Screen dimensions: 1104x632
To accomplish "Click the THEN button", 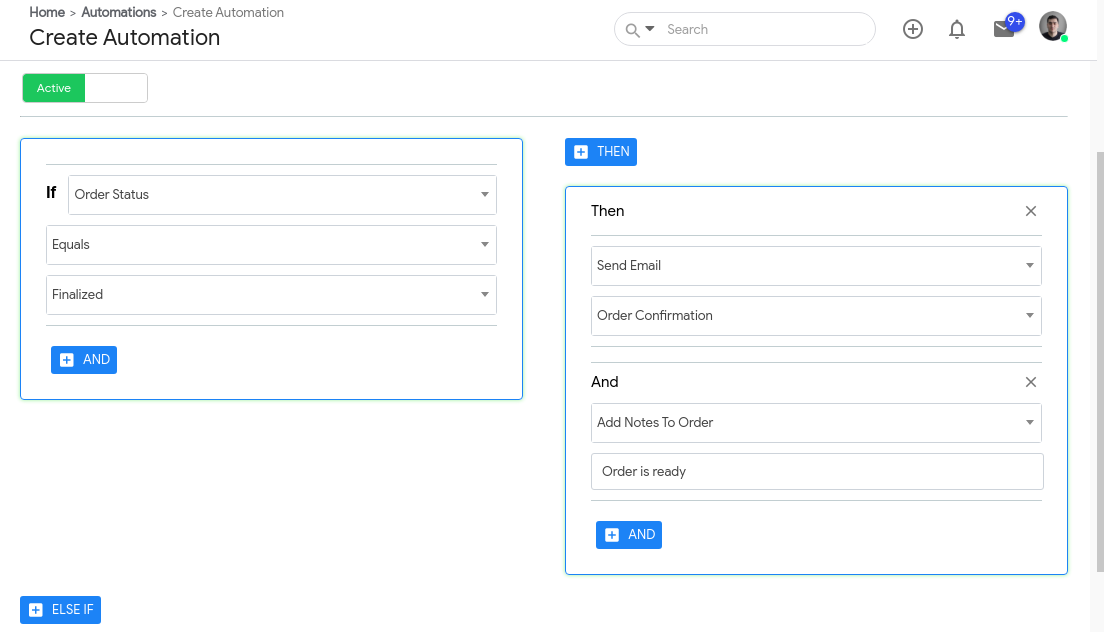I will point(601,152).
